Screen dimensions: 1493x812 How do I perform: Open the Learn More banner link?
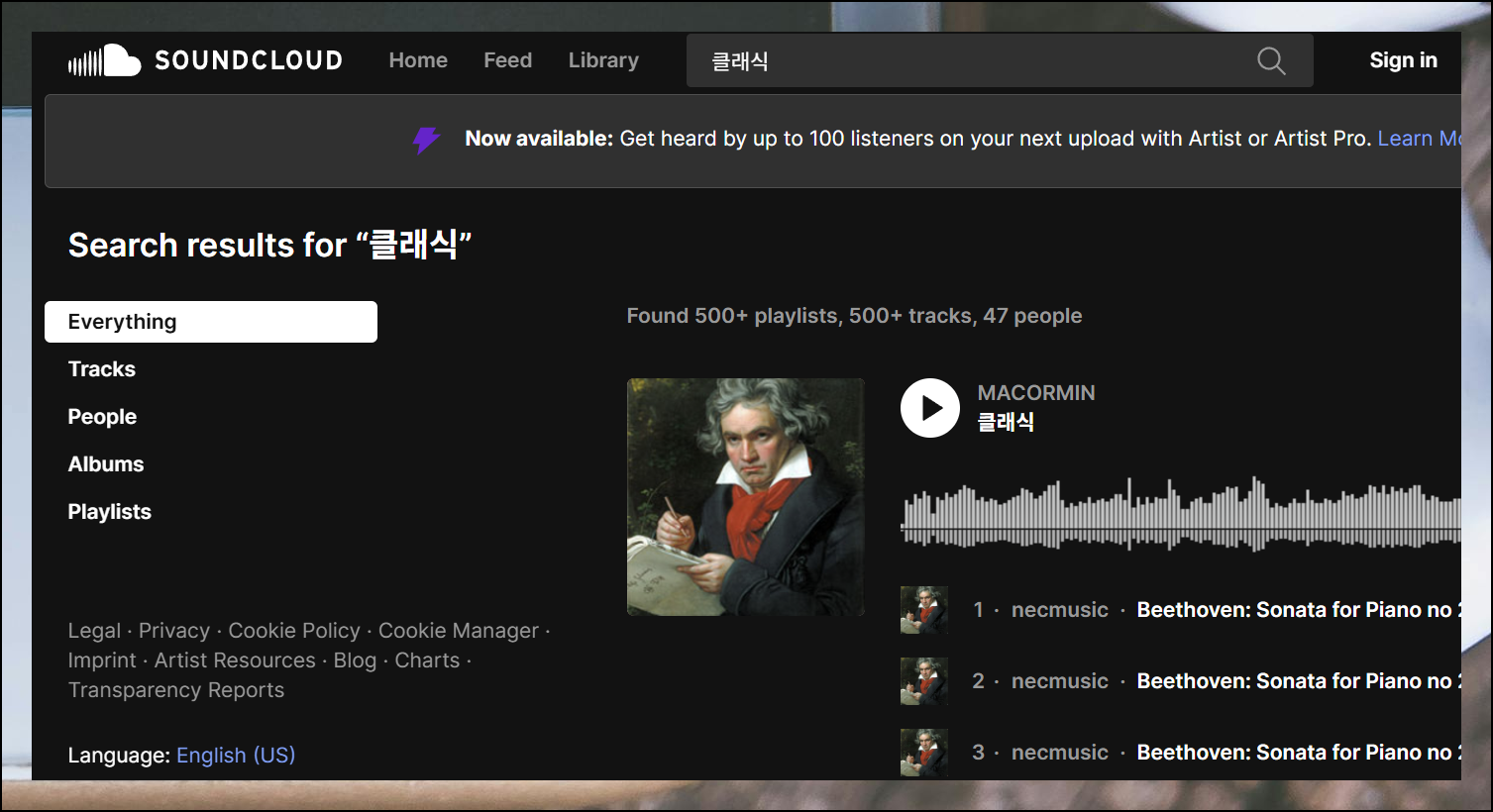[x=1420, y=139]
